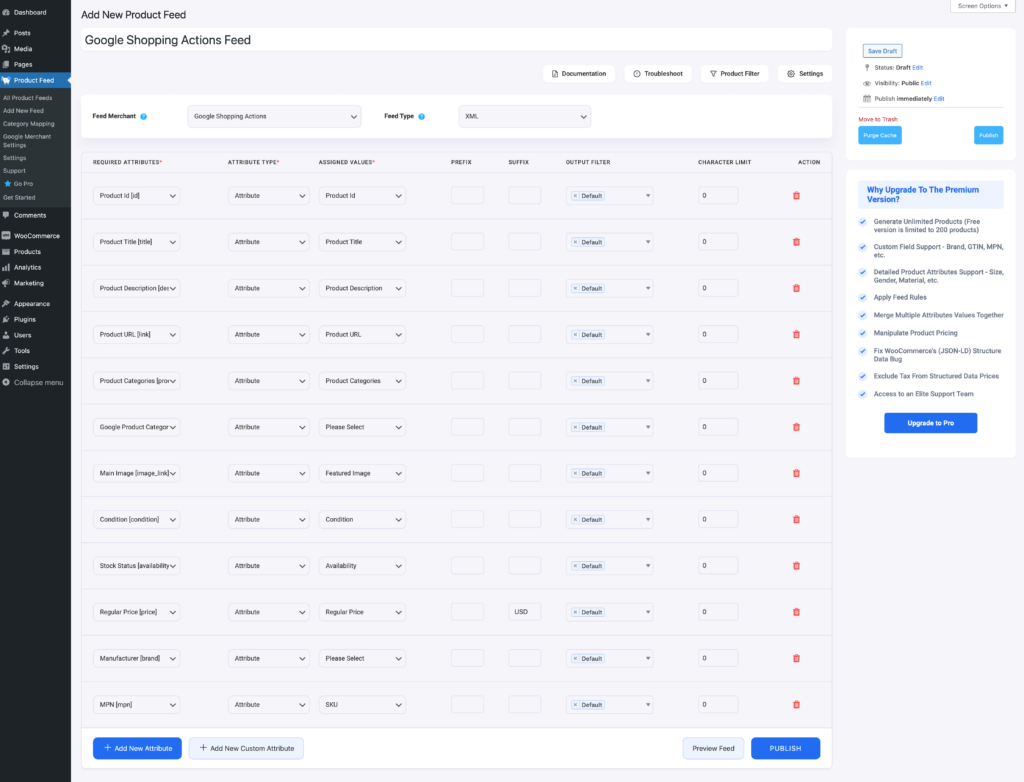Open the Product Filter button
Screen dimensions: 1024x782
(735, 74)
